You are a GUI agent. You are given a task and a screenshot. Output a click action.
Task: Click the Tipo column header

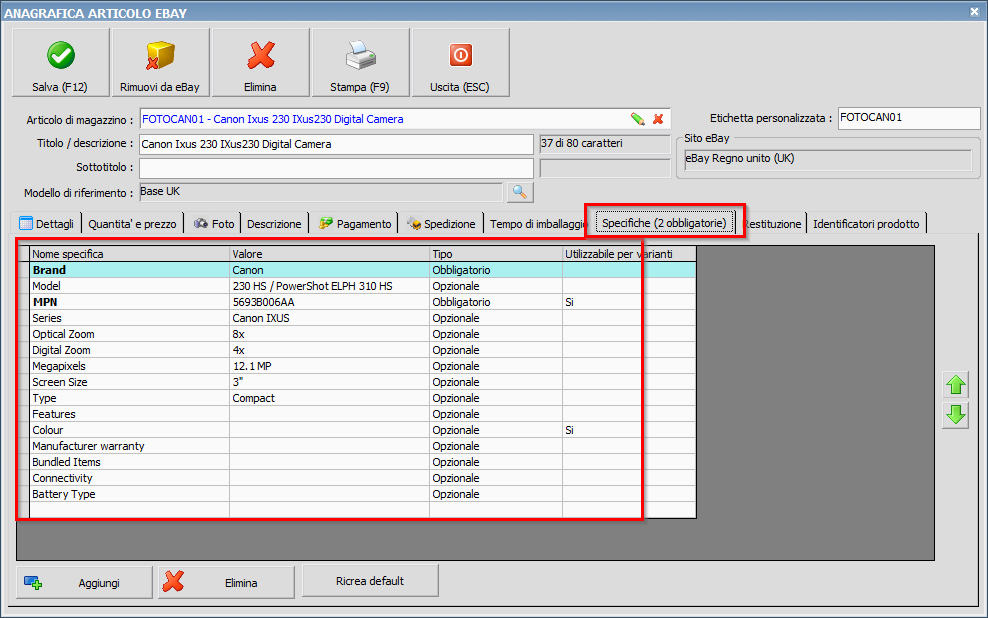[x=496, y=254]
